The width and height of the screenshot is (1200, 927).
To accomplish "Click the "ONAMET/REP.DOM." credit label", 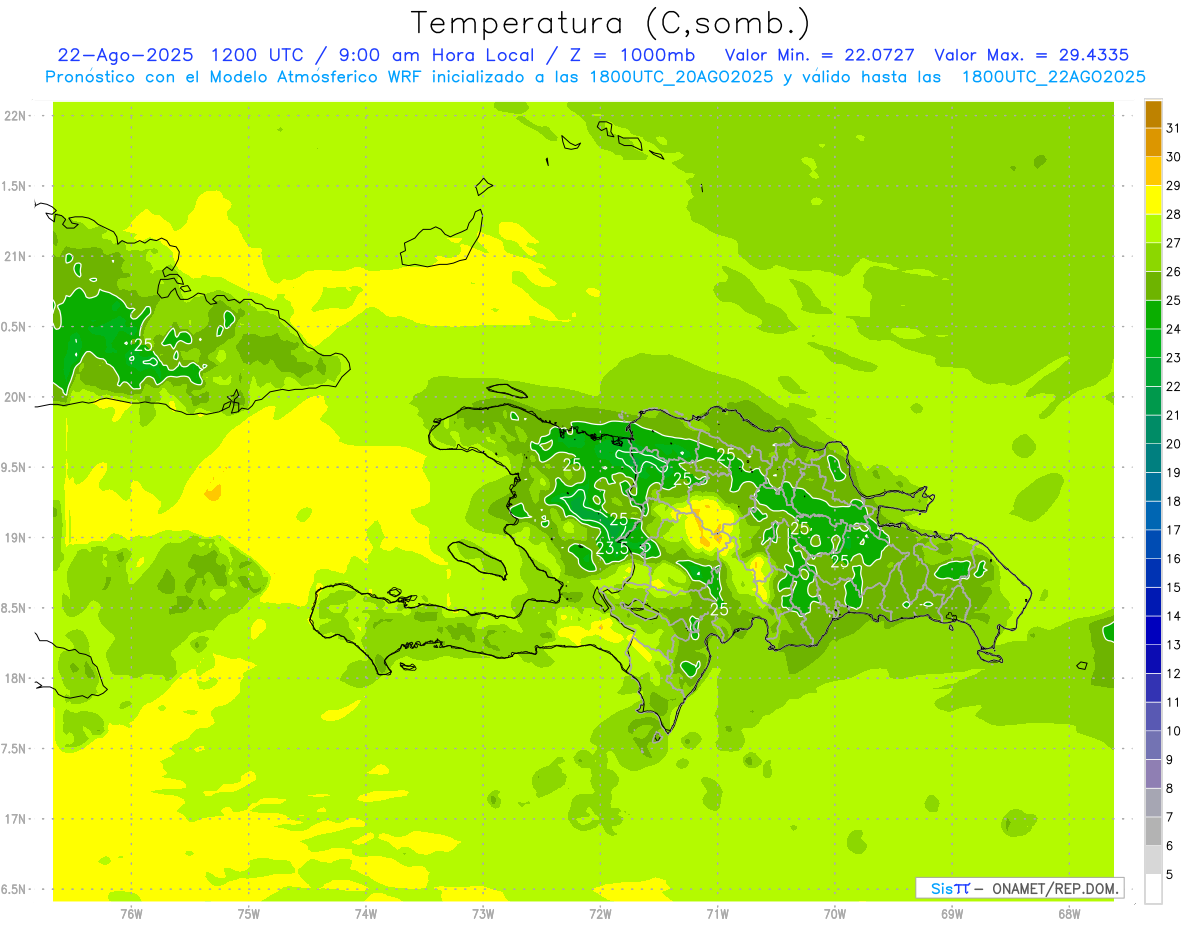I will click(1055, 888).
